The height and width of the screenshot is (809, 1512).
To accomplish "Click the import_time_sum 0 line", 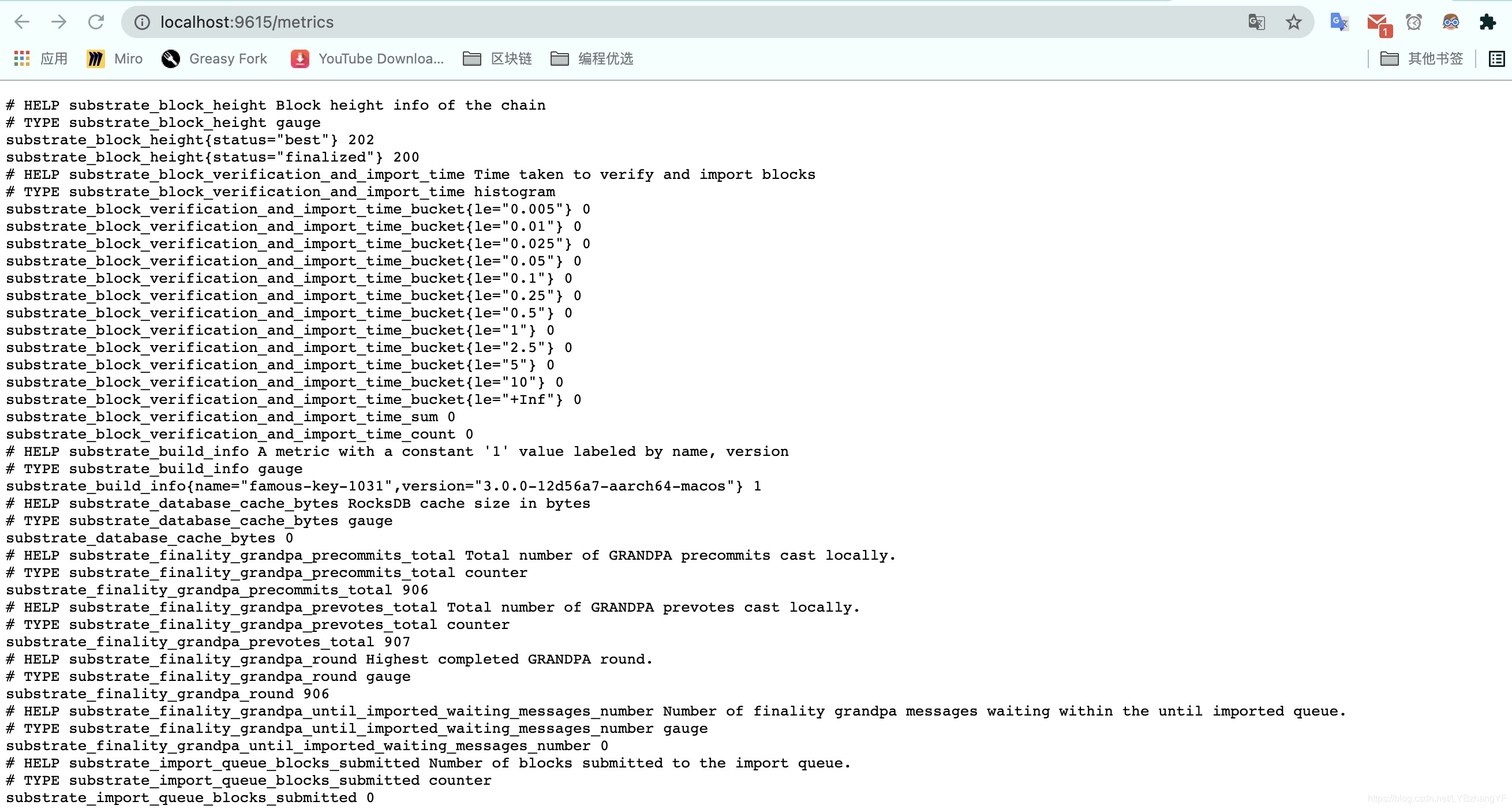I will [x=231, y=417].
